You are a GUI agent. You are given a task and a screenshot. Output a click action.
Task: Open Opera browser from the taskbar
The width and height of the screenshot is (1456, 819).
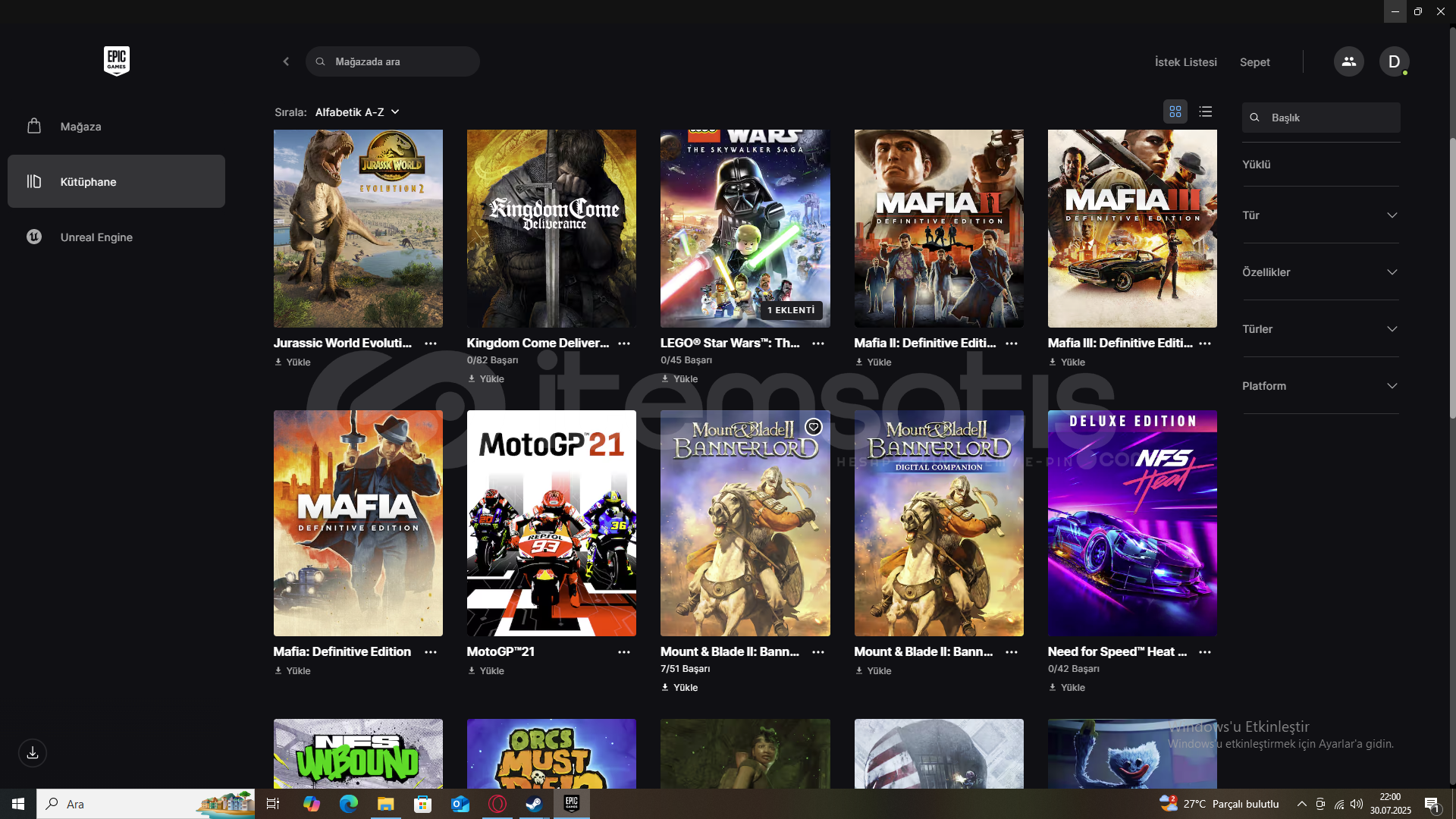click(x=497, y=804)
